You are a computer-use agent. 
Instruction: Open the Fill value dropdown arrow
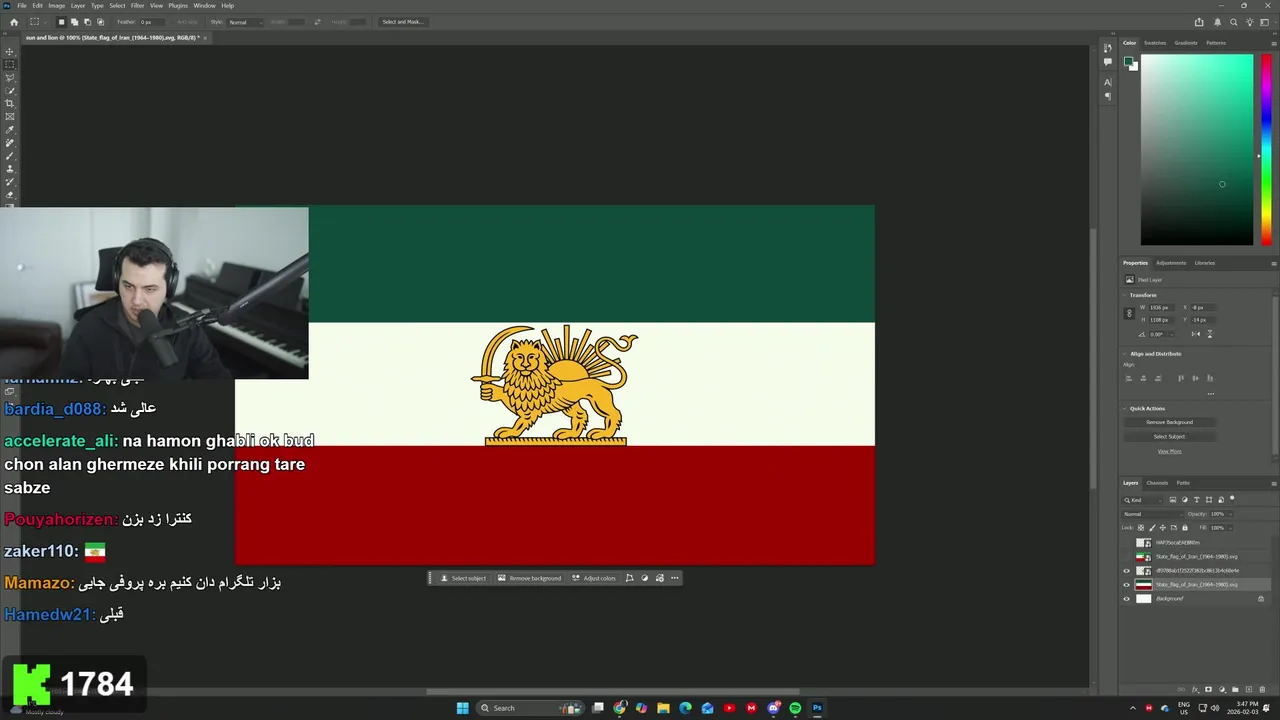1230,528
